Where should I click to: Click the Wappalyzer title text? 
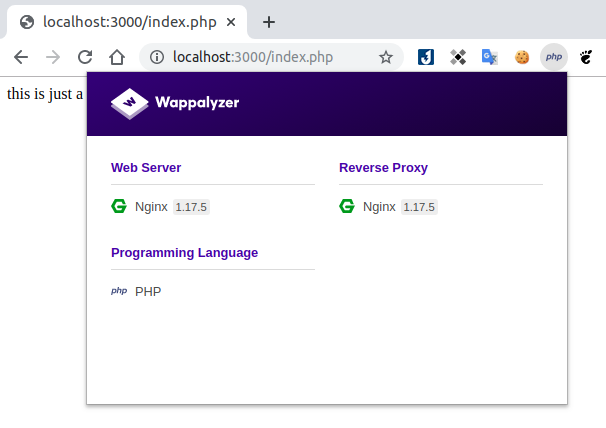[x=197, y=102]
